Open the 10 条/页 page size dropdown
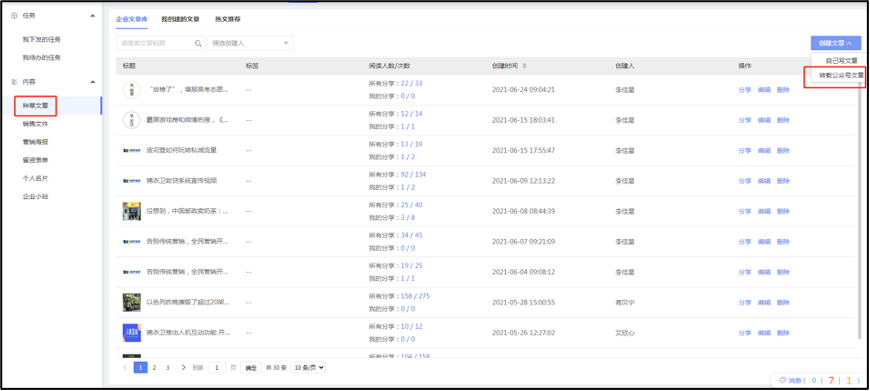The width and height of the screenshot is (870, 391). (308, 367)
